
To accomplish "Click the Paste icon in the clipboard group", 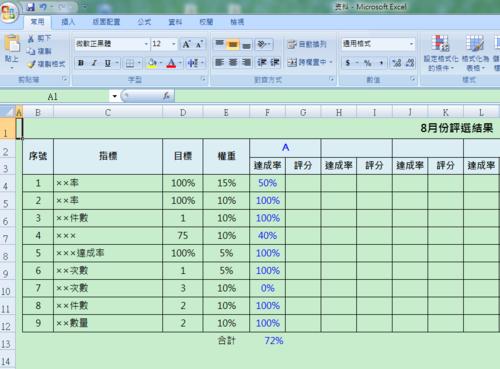I will [12, 44].
